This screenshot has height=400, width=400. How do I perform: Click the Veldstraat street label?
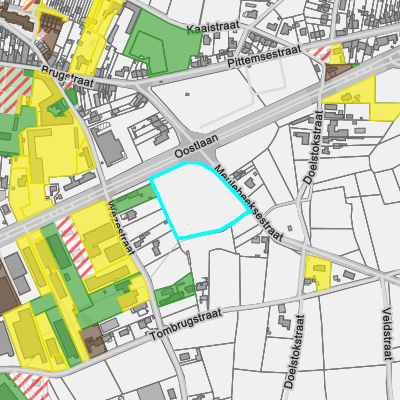click(x=387, y=334)
